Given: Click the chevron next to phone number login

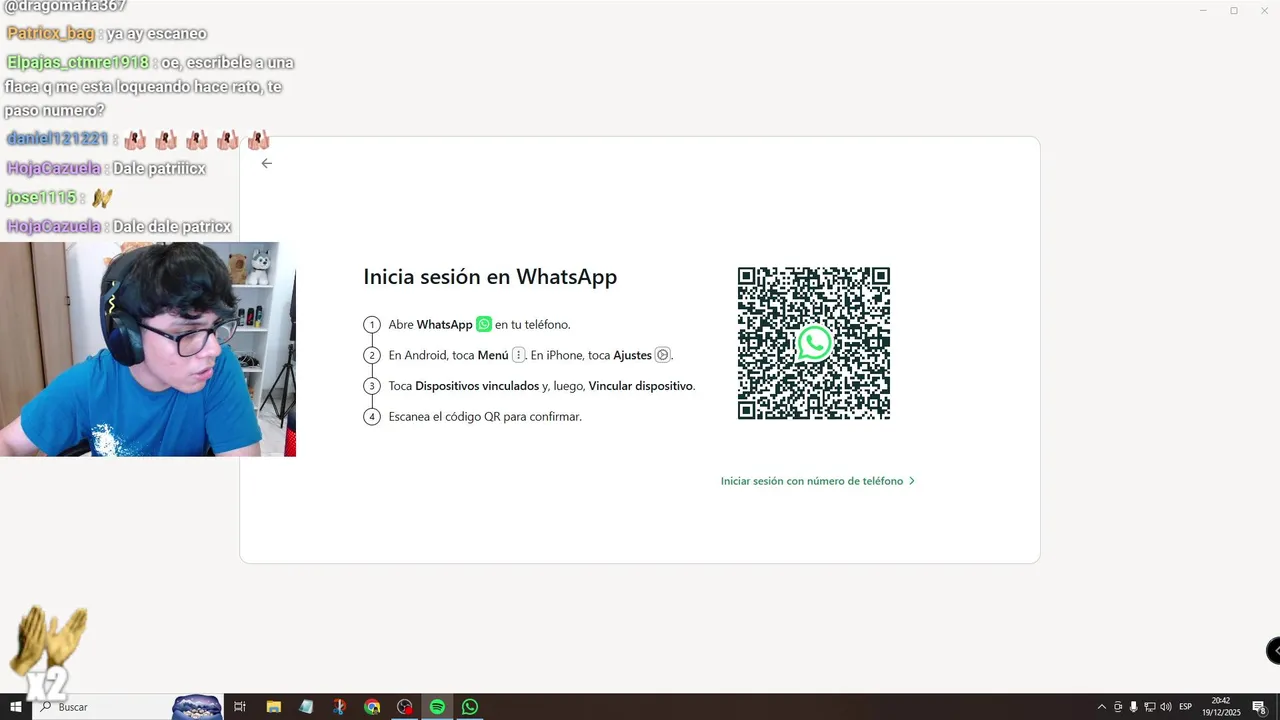Looking at the screenshot, I should [x=912, y=481].
